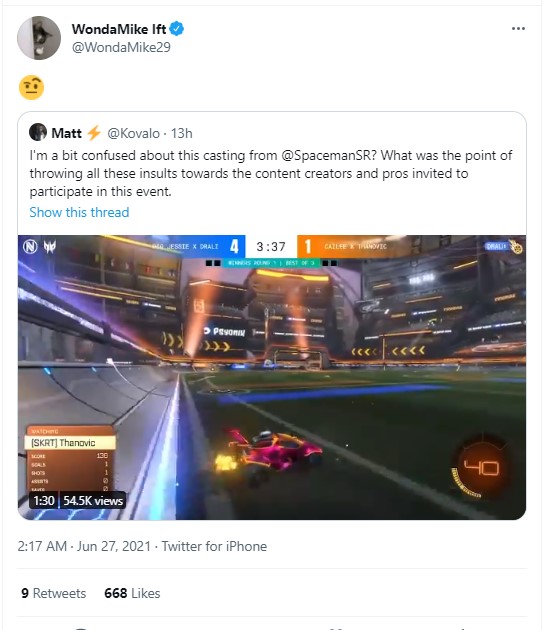This screenshot has height=630, width=555.
Task: Click the blue verified badge
Action: point(176,29)
